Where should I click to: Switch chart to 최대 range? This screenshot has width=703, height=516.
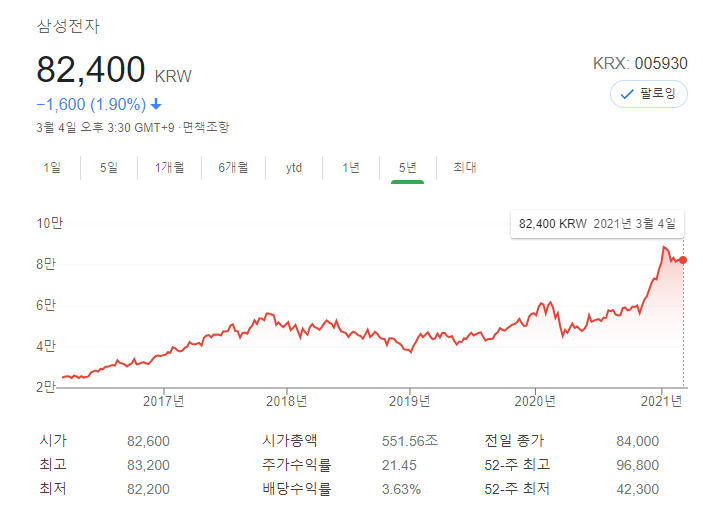coord(464,167)
